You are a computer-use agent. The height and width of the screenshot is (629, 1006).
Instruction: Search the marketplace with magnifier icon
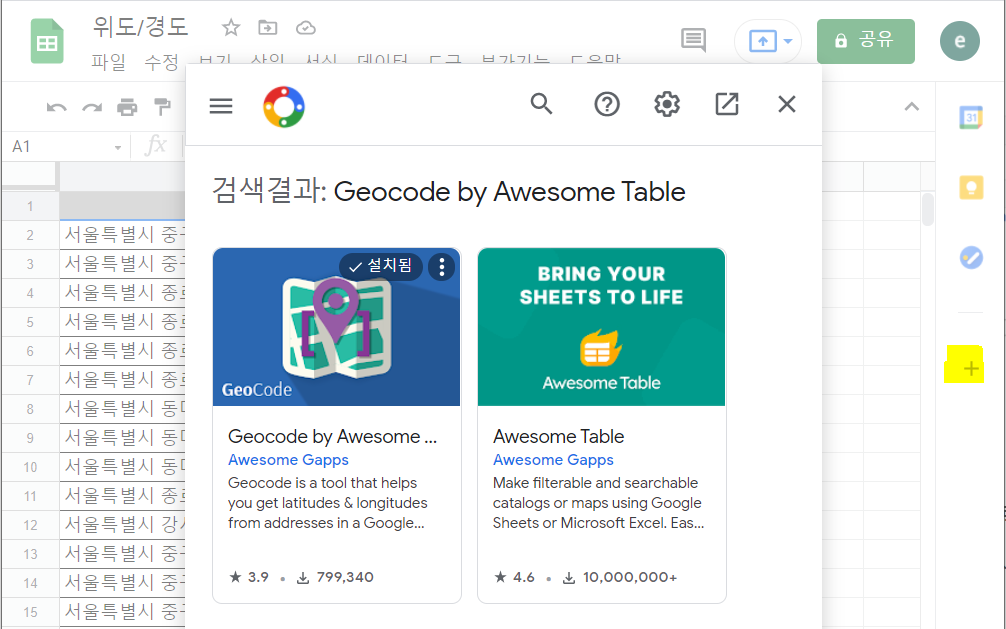[541, 104]
